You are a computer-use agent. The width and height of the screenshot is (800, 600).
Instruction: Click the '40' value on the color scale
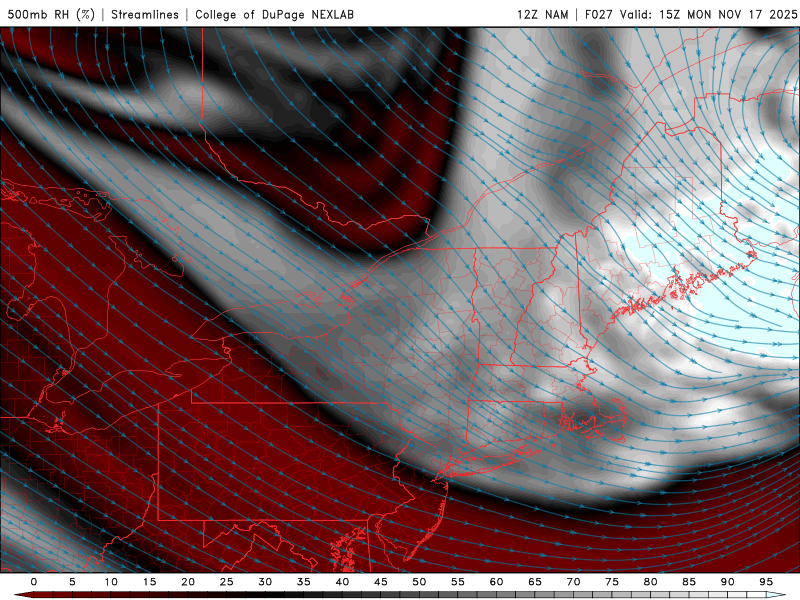(x=342, y=582)
